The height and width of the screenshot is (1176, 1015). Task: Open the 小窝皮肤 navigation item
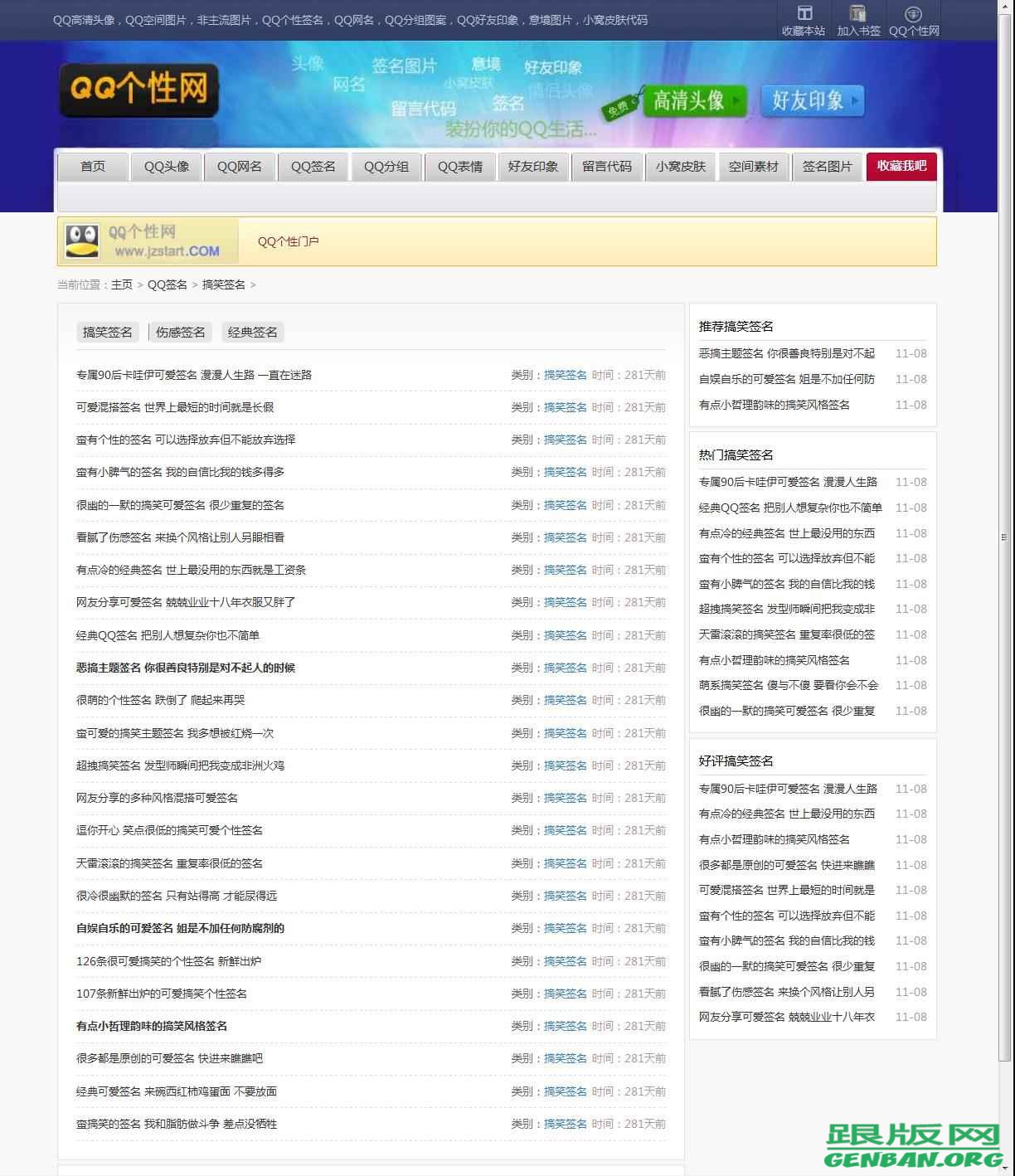coord(680,166)
